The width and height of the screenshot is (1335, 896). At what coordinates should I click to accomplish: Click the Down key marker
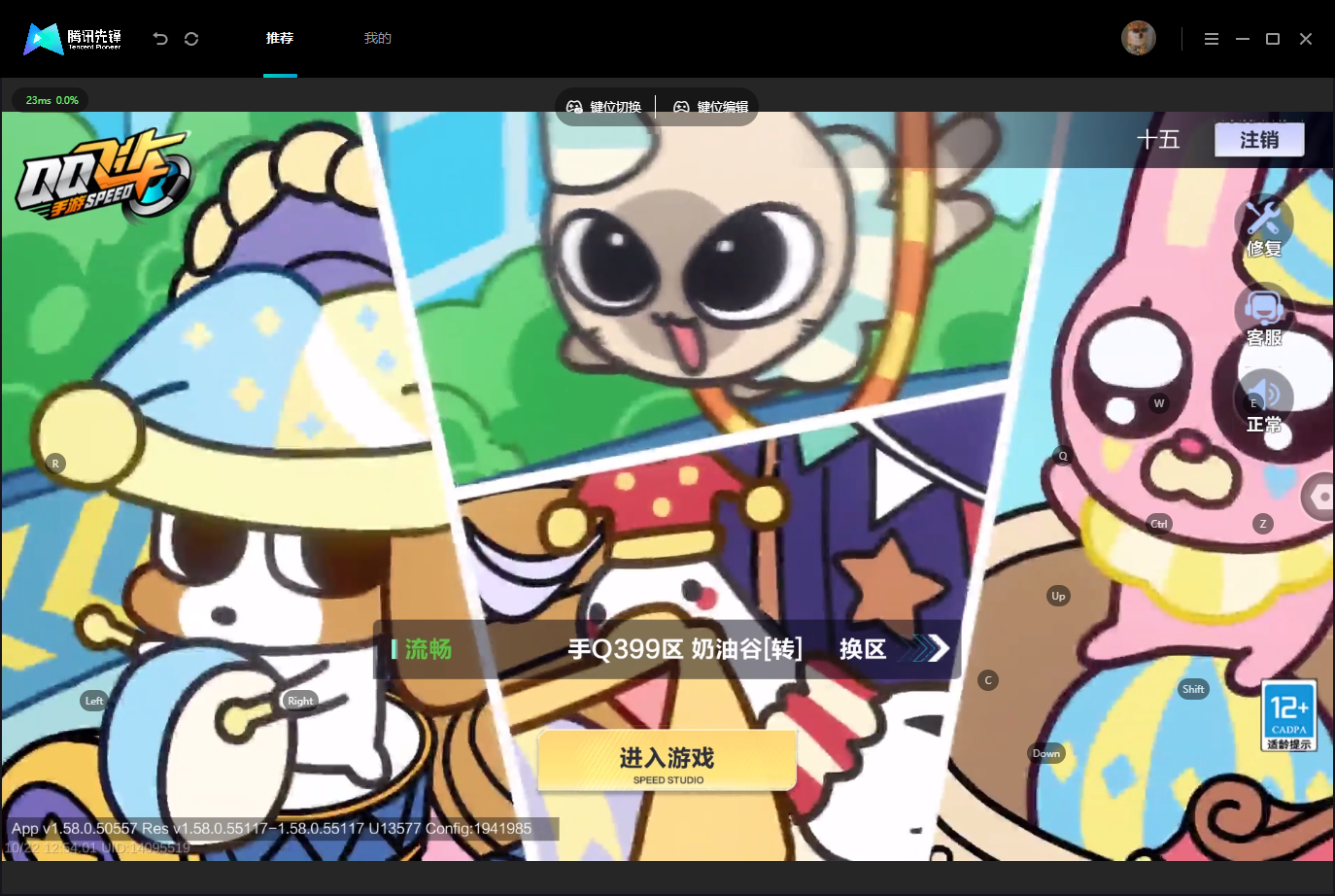pyautogui.click(x=1046, y=753)
